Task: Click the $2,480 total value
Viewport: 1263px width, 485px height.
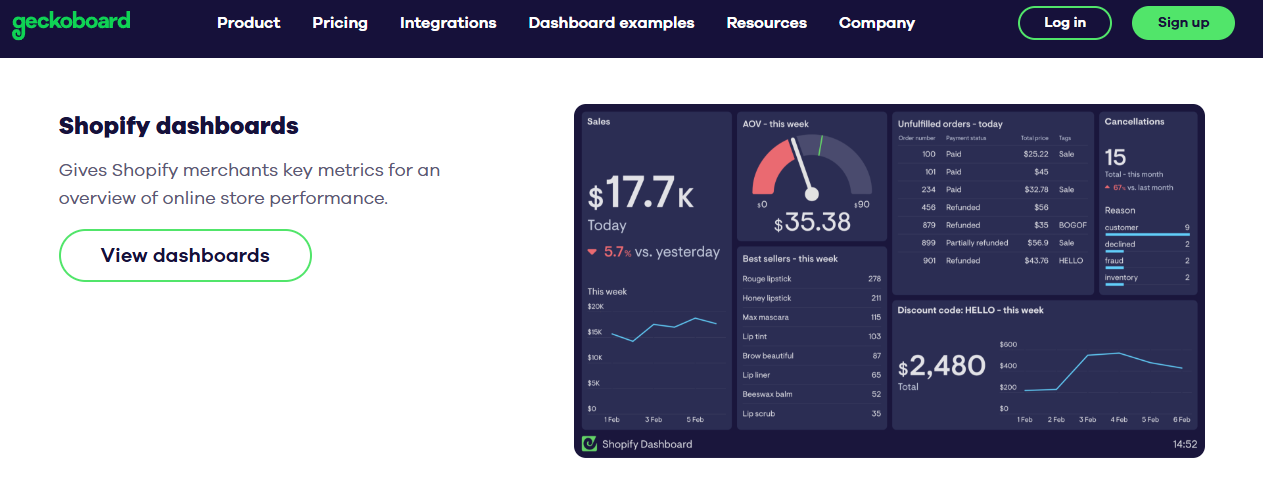Action: tap(942, 366)
